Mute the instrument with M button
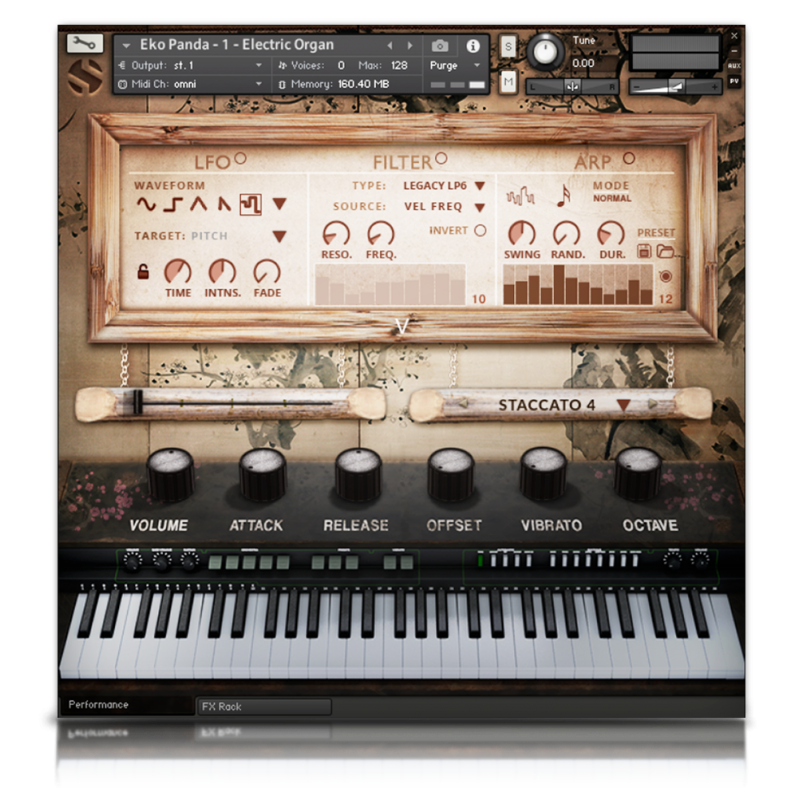 (508, 80)
